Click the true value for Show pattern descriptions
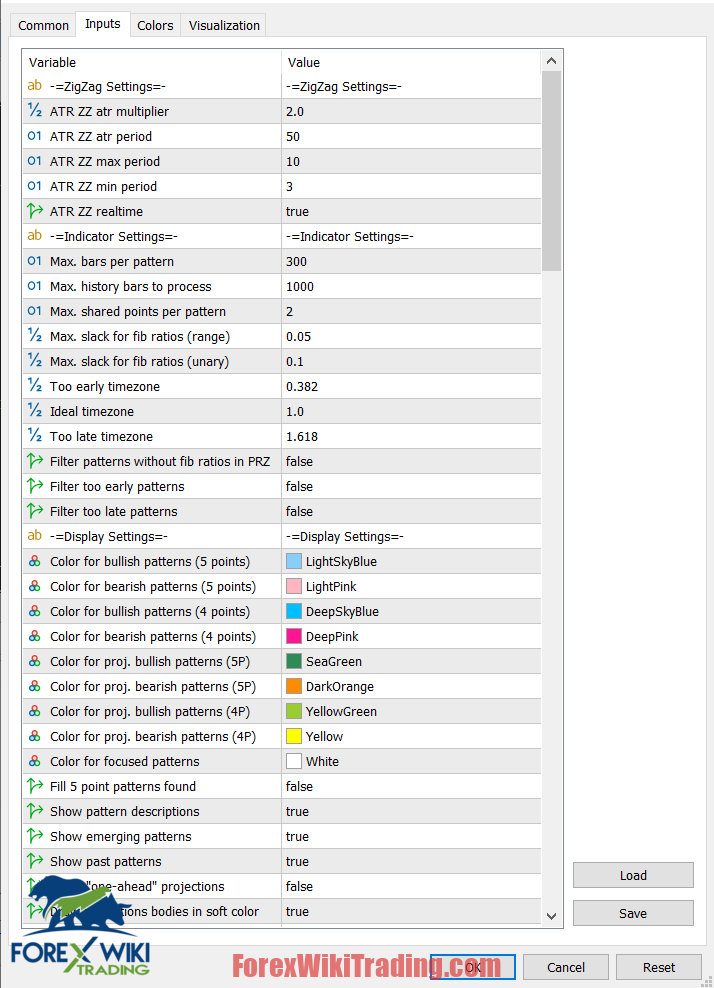This screenshot has height=988, width=714. click(x=297, y=812)
